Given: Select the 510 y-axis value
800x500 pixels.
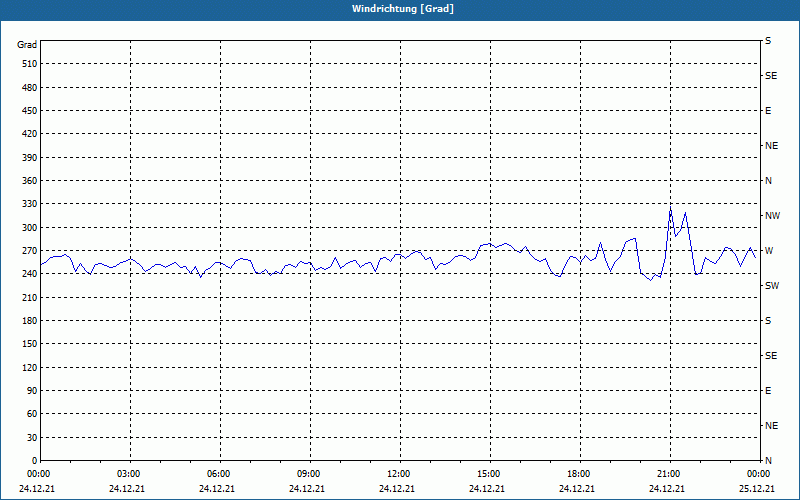Looking at the screenshot, I should [x=30, y=64].
